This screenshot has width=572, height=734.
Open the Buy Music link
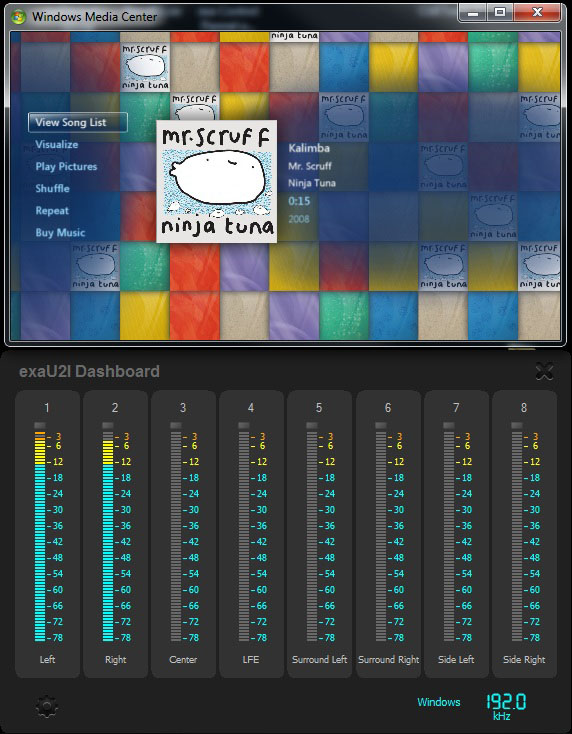click(60, 233)
